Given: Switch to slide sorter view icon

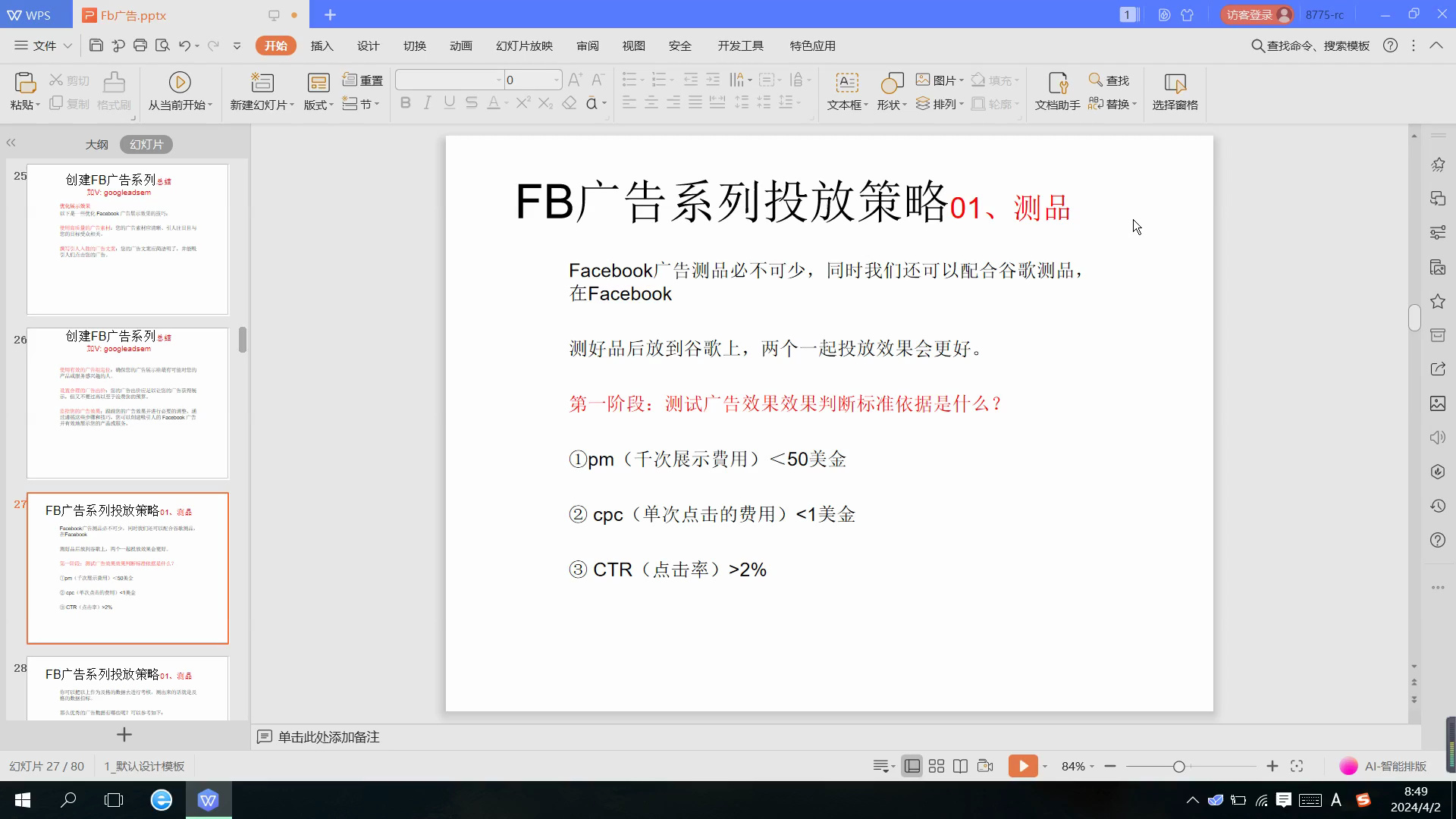Looking at the screenshot, I should pyautogui.click(x=937, y=767).
